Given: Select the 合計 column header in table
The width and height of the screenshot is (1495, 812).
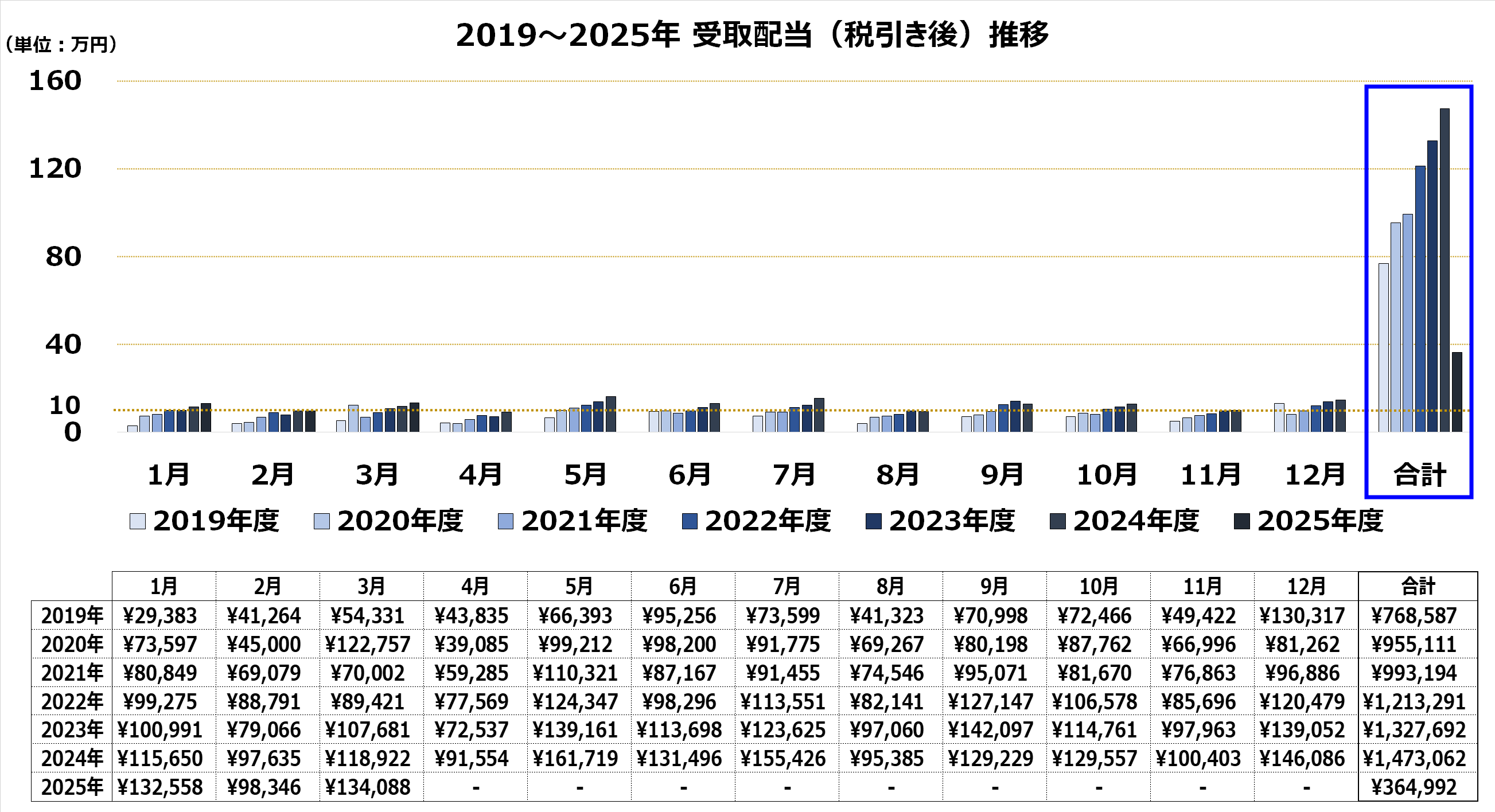Looking at the screenshot, I should point(1417,587).
